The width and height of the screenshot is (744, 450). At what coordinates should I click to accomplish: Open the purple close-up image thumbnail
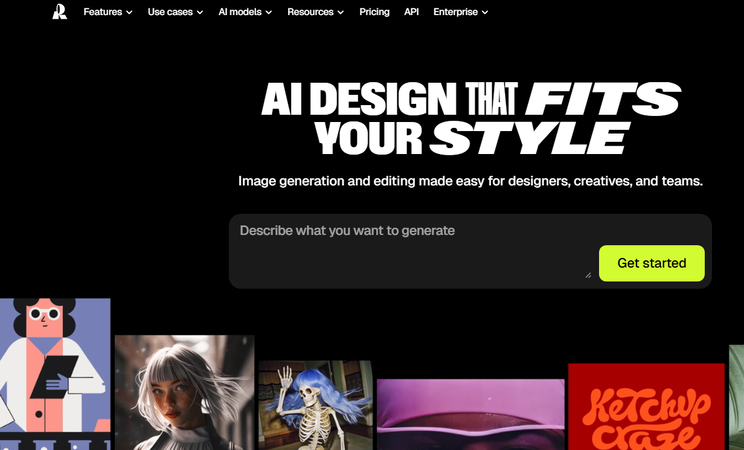coord(471,414)
